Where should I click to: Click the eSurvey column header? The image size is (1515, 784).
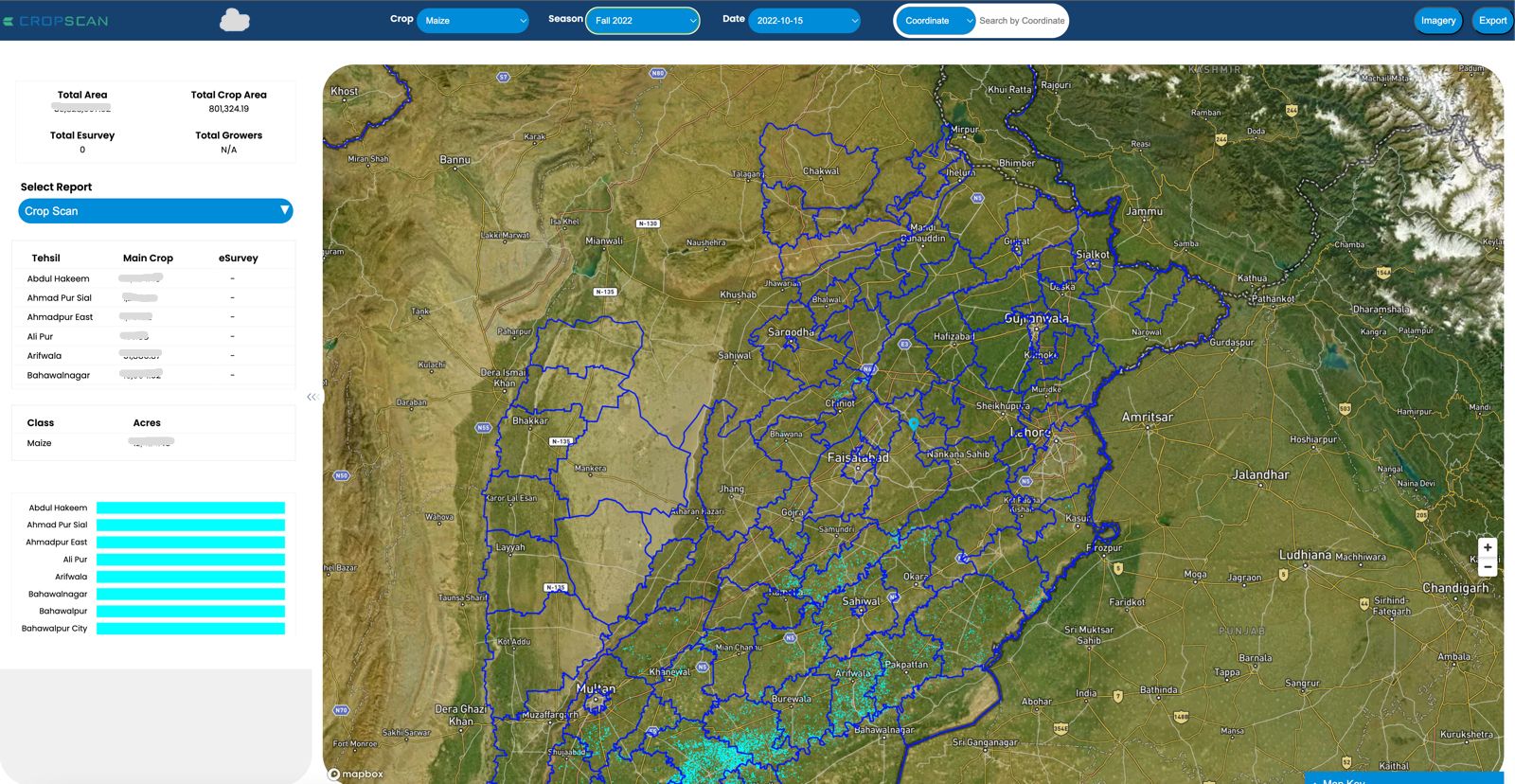[x=238, y=258]
